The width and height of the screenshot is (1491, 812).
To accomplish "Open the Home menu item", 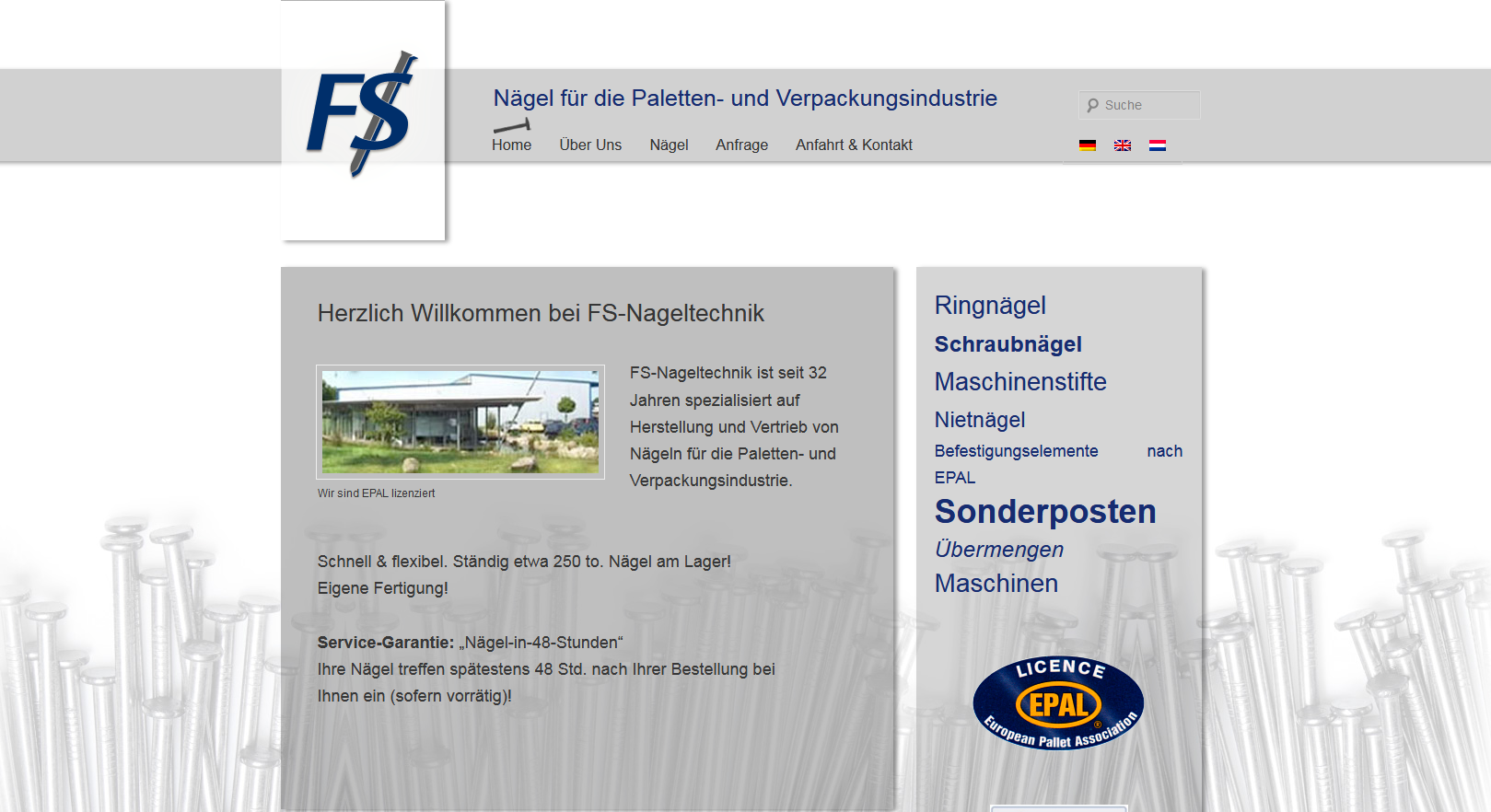I will [x=511, y=145].
